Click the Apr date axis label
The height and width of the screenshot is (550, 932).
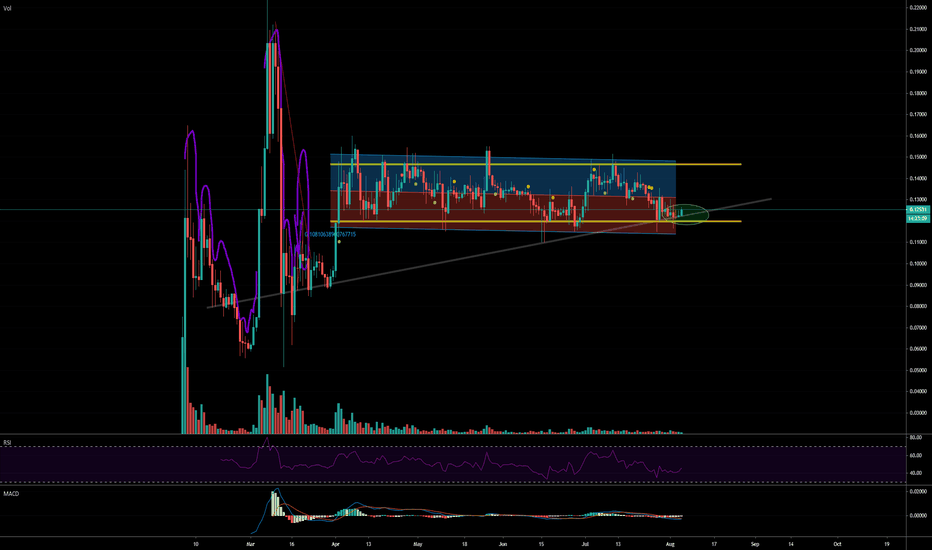(x=335, y=544)
